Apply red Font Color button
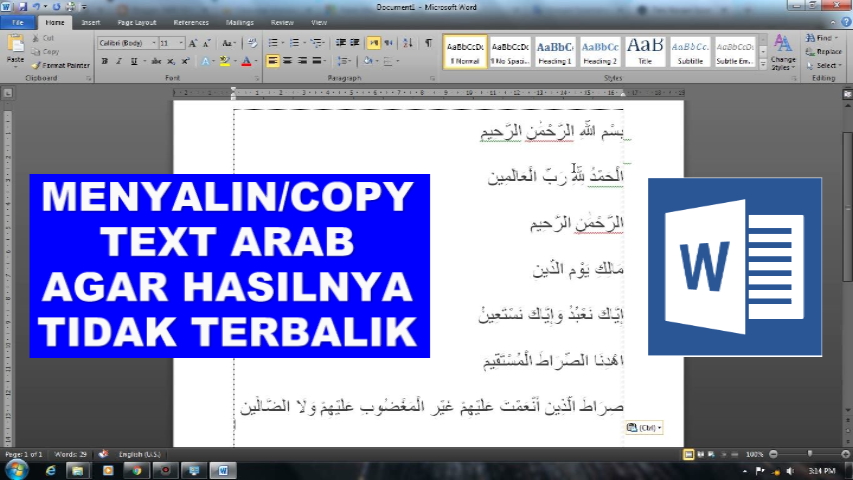853x480 pixels. coord(246,61)
